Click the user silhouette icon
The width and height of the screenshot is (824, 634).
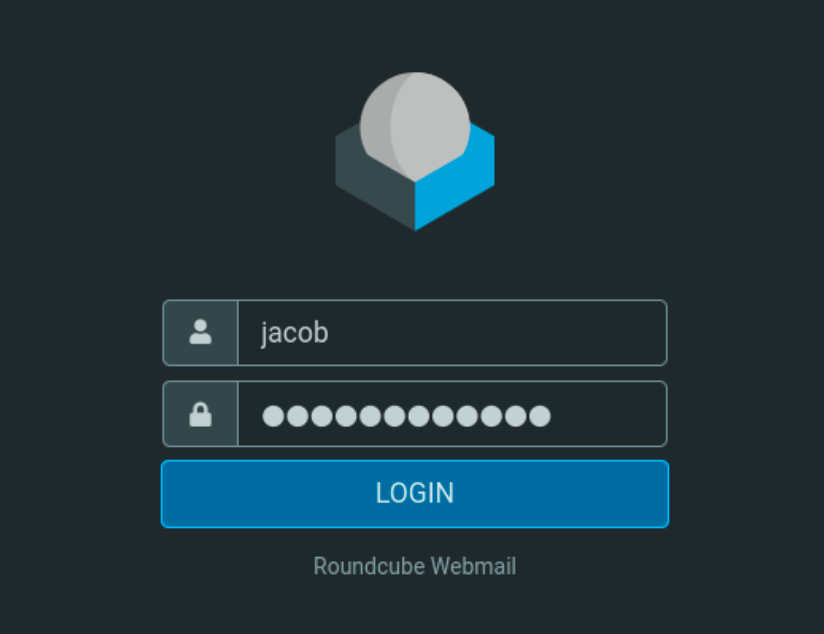click(200, 332)
